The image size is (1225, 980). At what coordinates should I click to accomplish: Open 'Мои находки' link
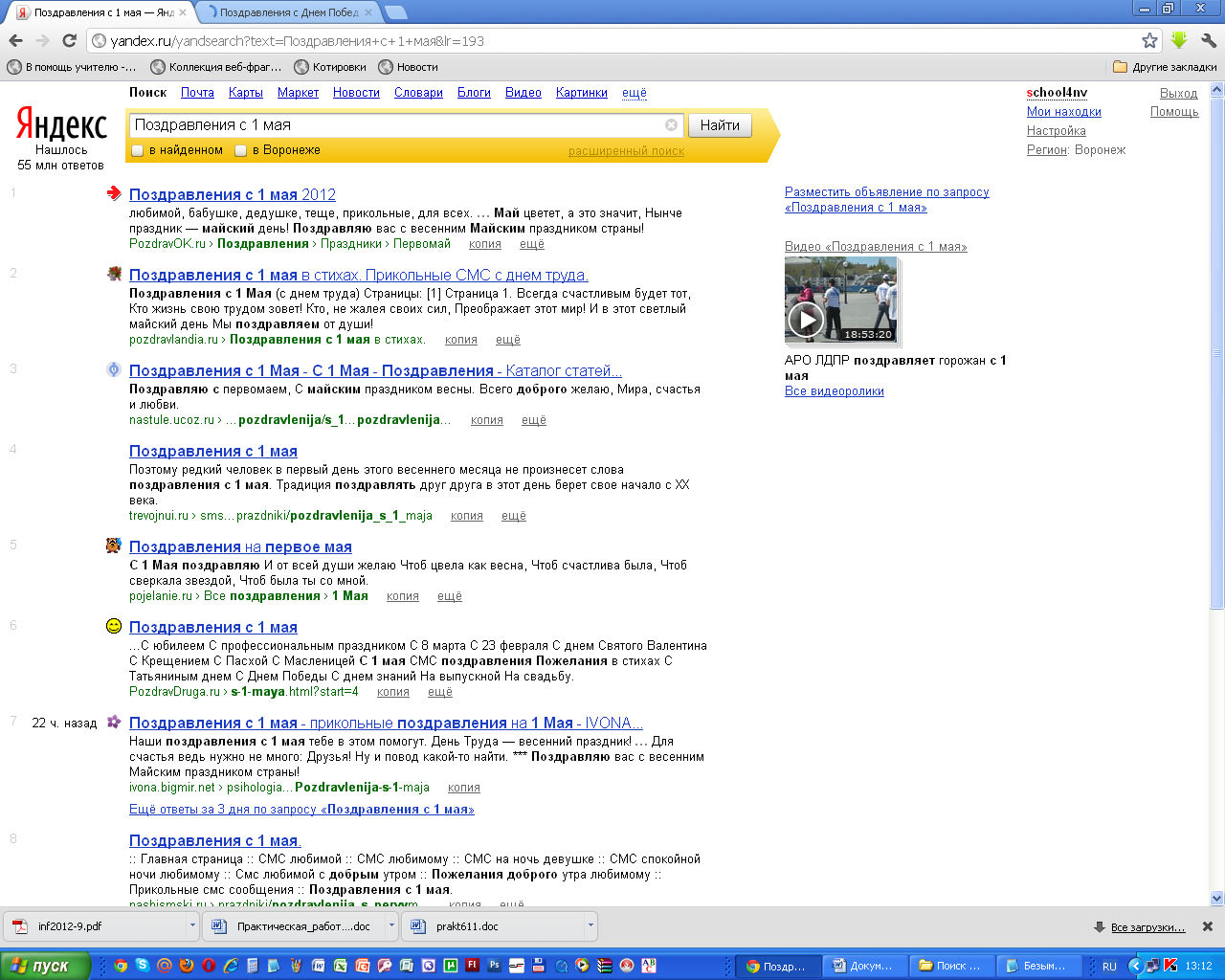1064,112
